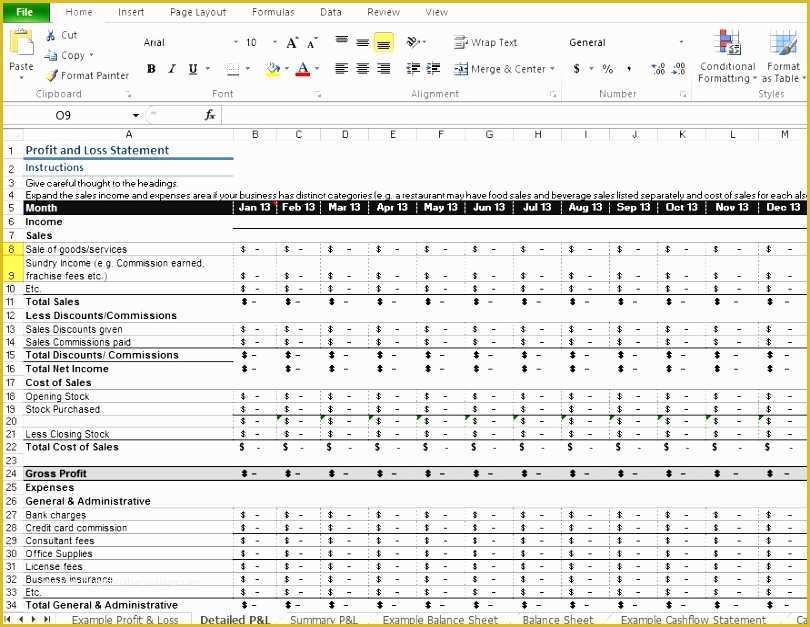Center text horizontally
Viewport: 810px width, 627px height.
pyautogui.click(x=363, y=68)
